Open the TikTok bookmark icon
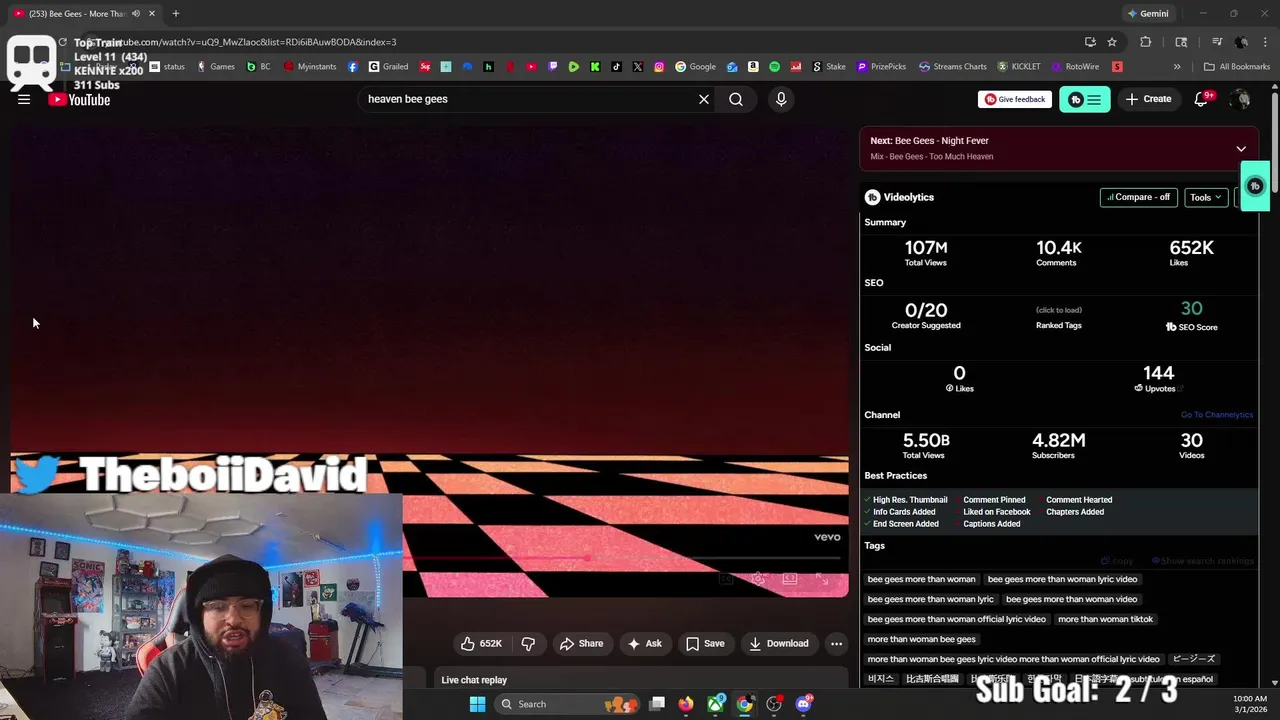Viewport: 1280px width, 720px height. (x=616, y=67)
